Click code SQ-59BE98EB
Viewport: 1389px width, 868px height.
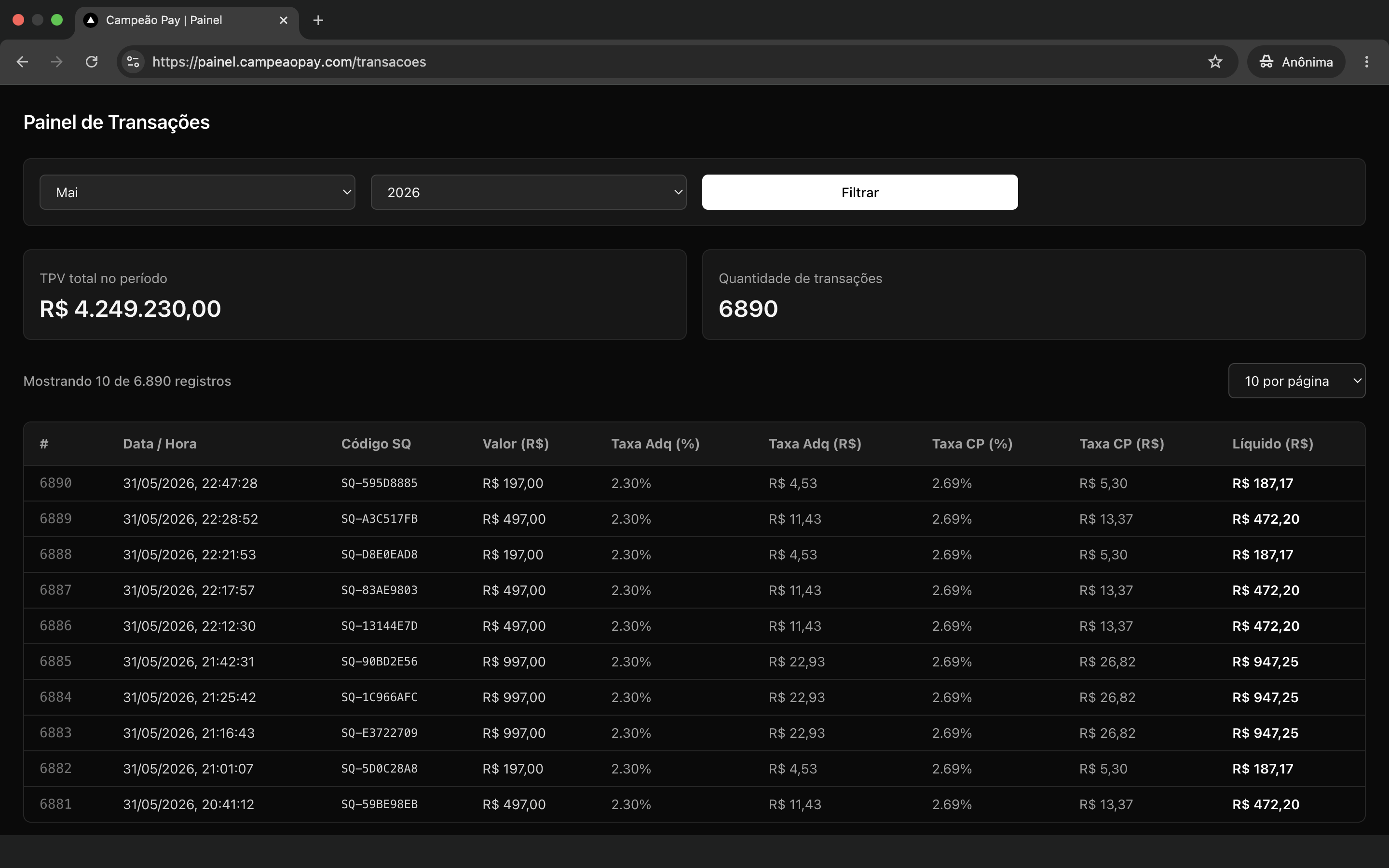380,804
